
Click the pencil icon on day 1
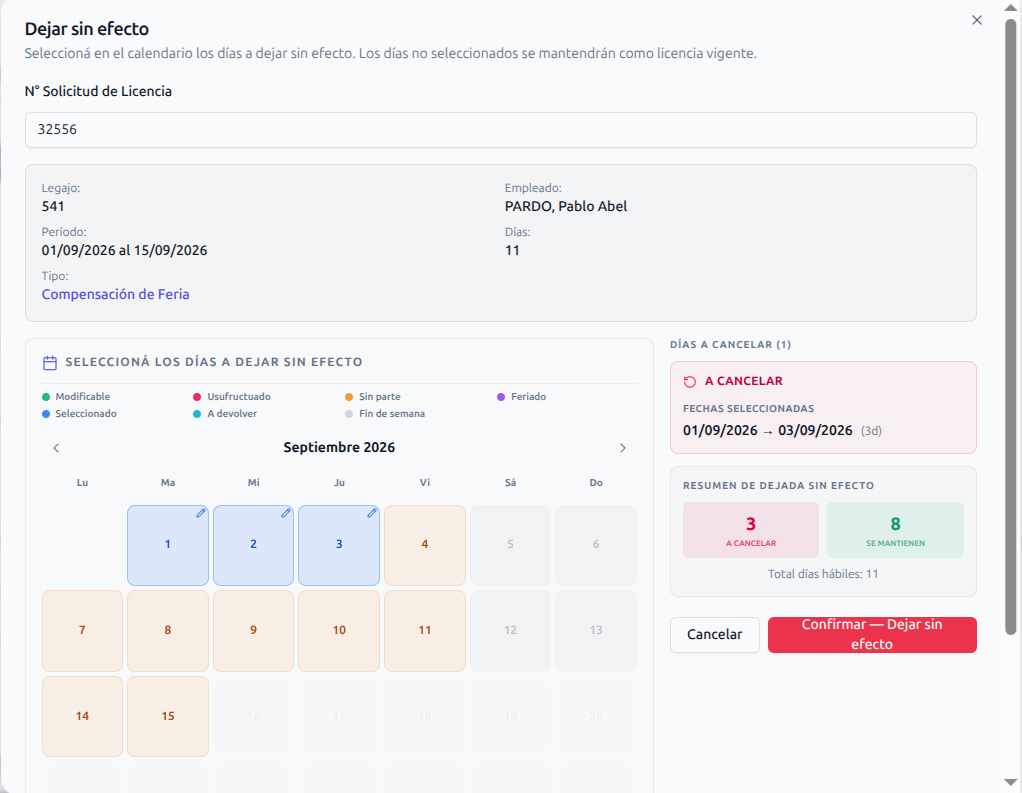201,513
